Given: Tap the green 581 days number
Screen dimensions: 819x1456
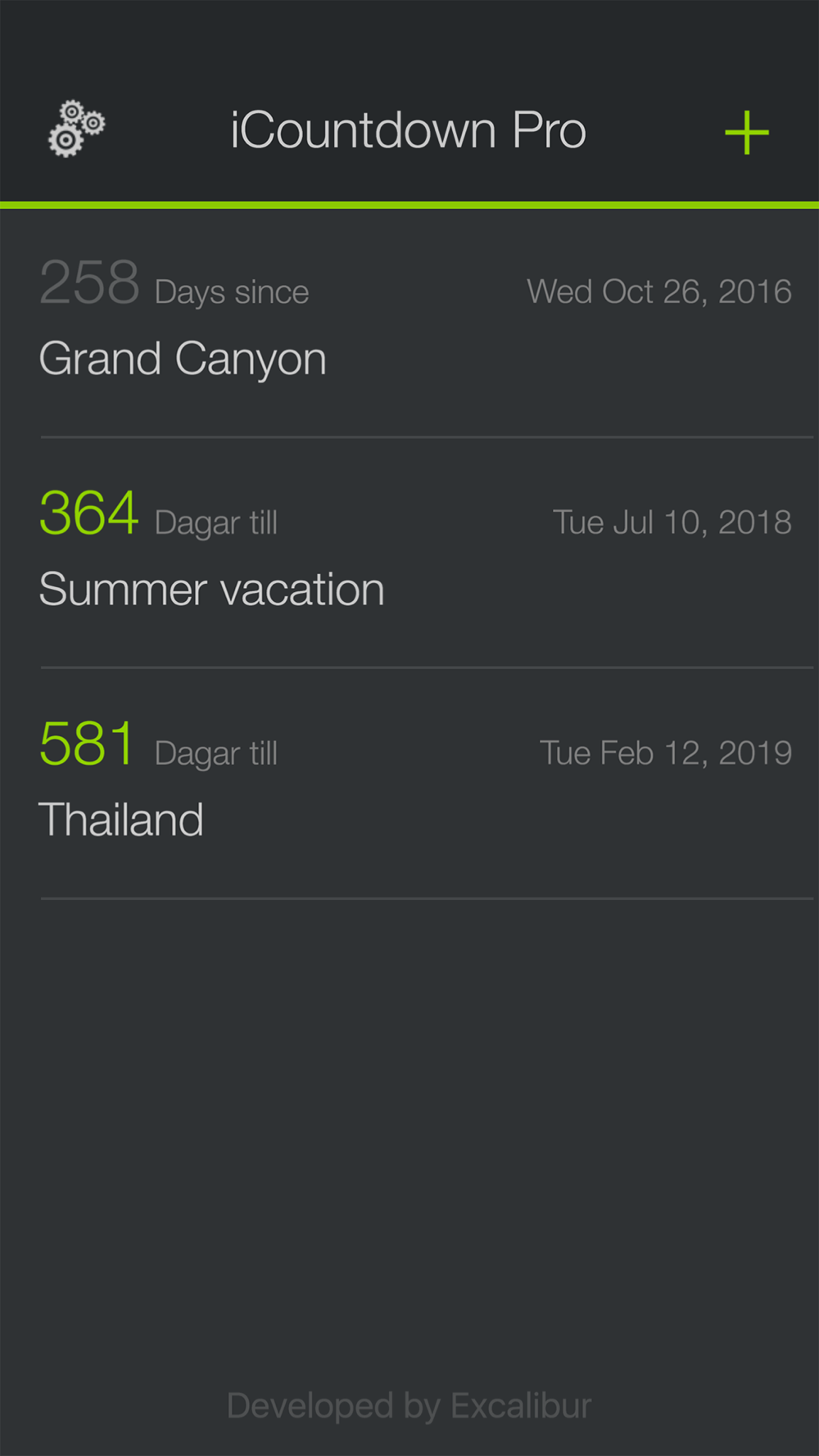Looking at the screenshot, I should coord(87,744).
